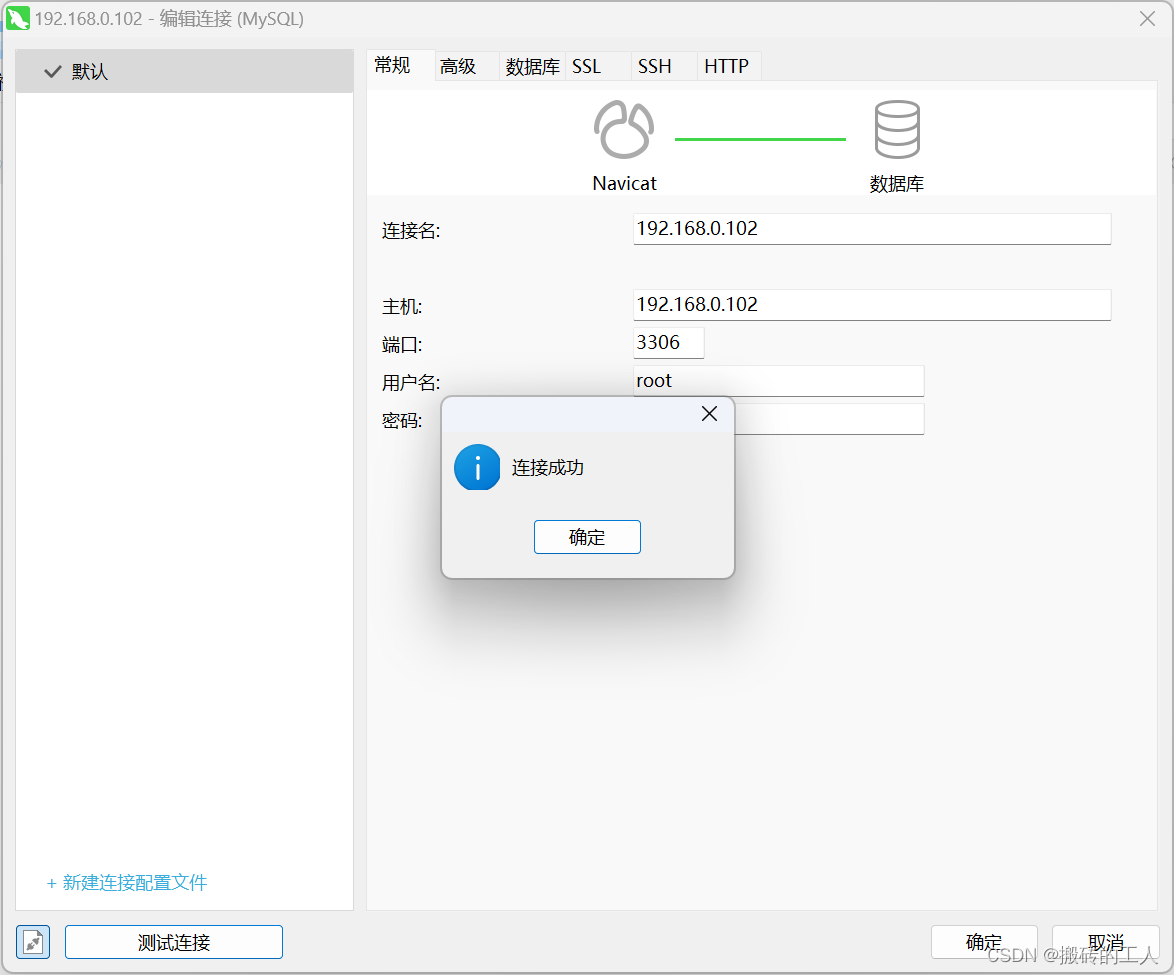Viewport: 1174px width, 975px height.
Task: Open connection details via the plug-document icon
Action: (x=32, y=941)
